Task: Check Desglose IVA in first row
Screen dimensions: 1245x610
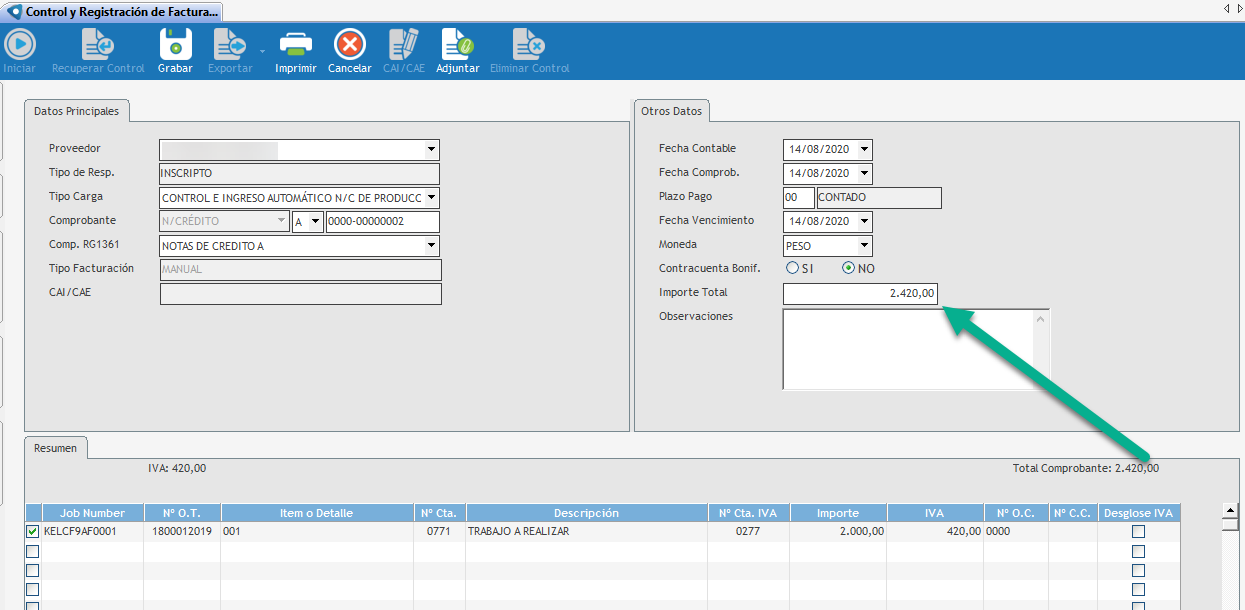Action: pyautogui.click(x=1138, y=532)
